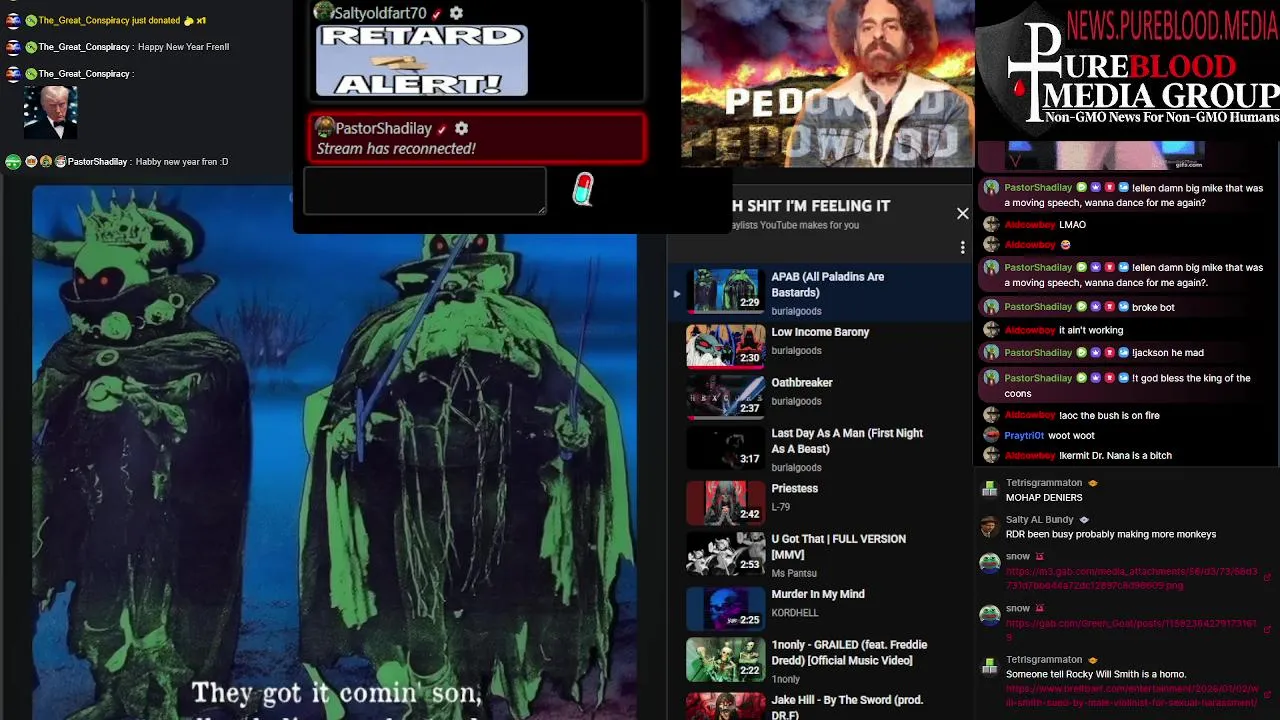This screenshot has width=1280, height=720.
Task: Click orange badge next to Tetrisgrammaton MOHAP message
Action: pos(1093,483)
